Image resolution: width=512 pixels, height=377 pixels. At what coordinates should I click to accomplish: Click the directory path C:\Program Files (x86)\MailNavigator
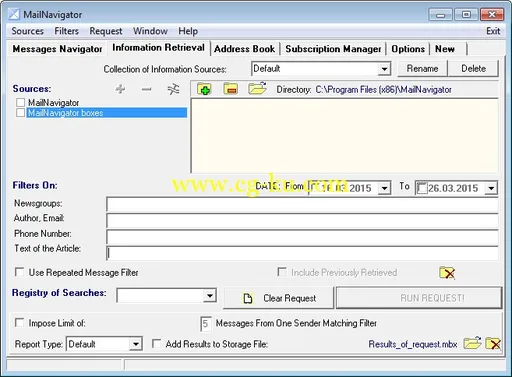(383, 90)
